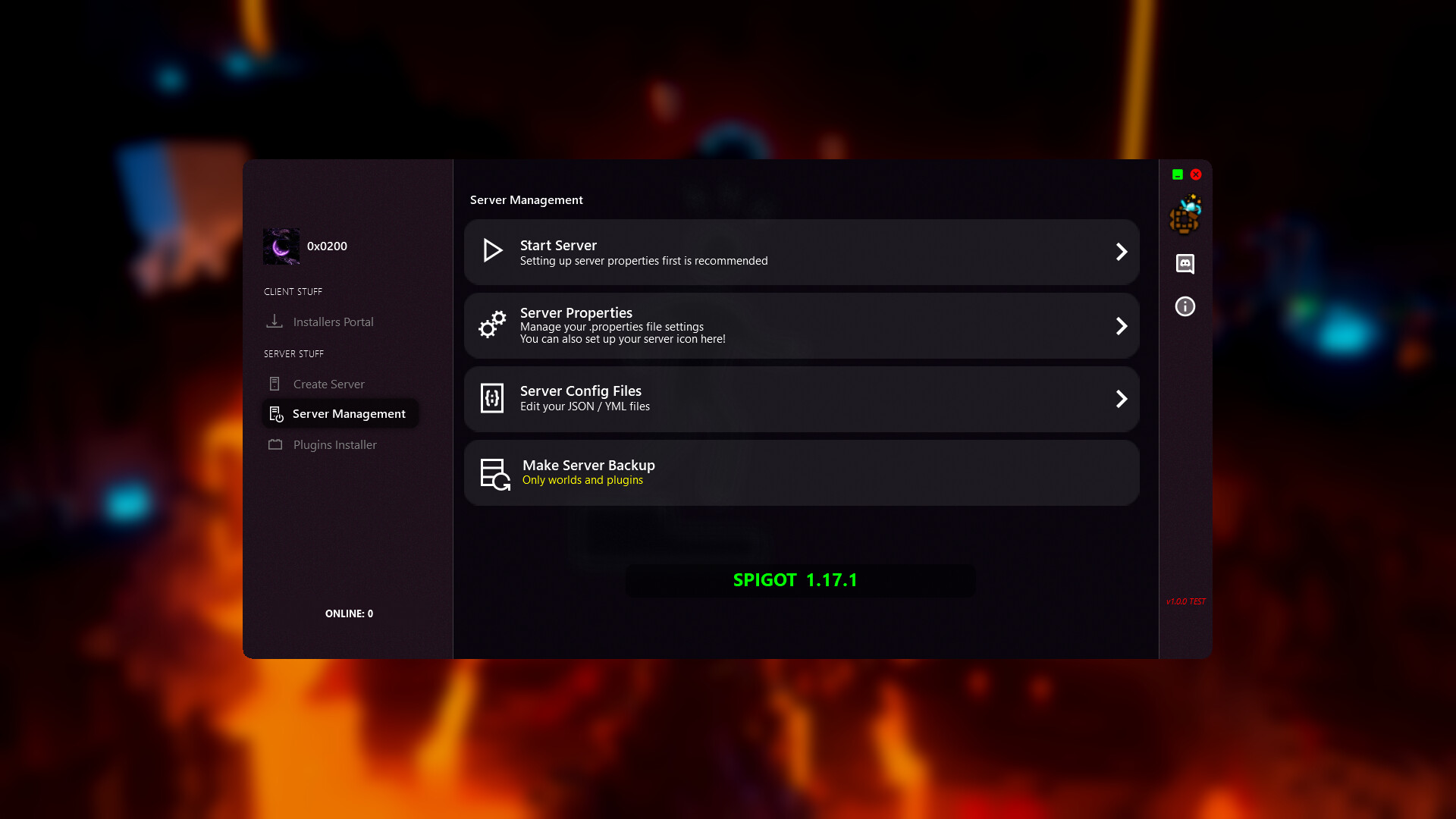Image resolution: width=1456 pixels, height=819 pixels.
Task: Select Plugins Installer in the sidebar
Action: click(x=334, y=444)
